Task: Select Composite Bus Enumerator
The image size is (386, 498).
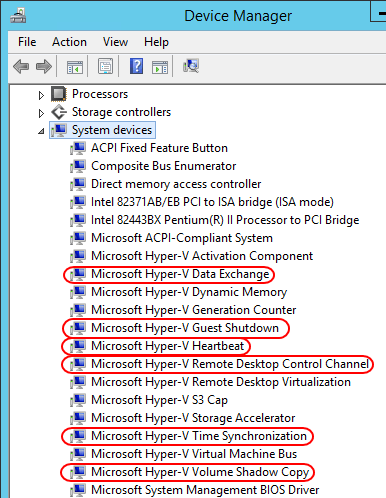Action: [x=164, y=166]
